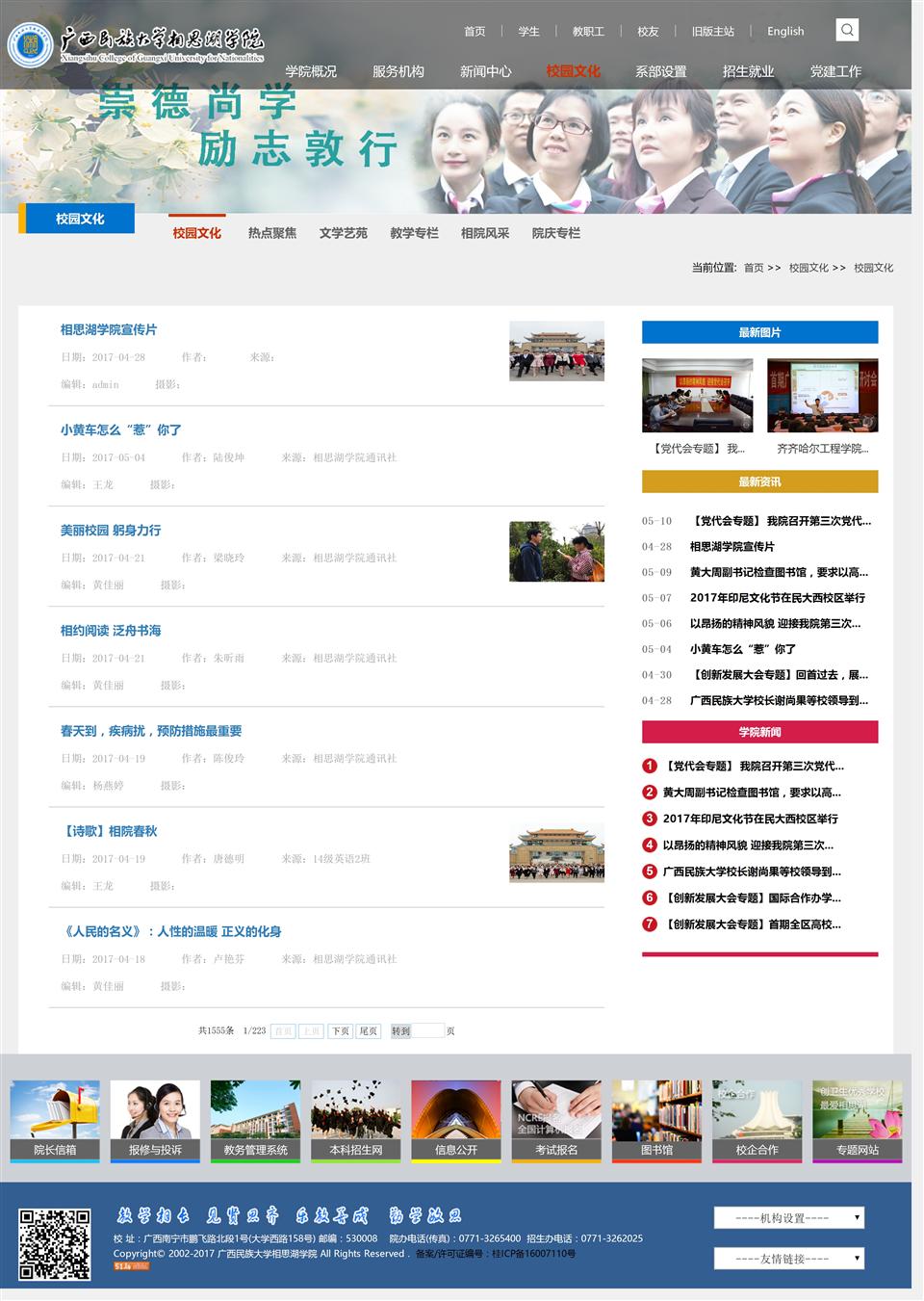Open the 考试报名 tile
This screenshot has width=924, height=1301.
556,1120
